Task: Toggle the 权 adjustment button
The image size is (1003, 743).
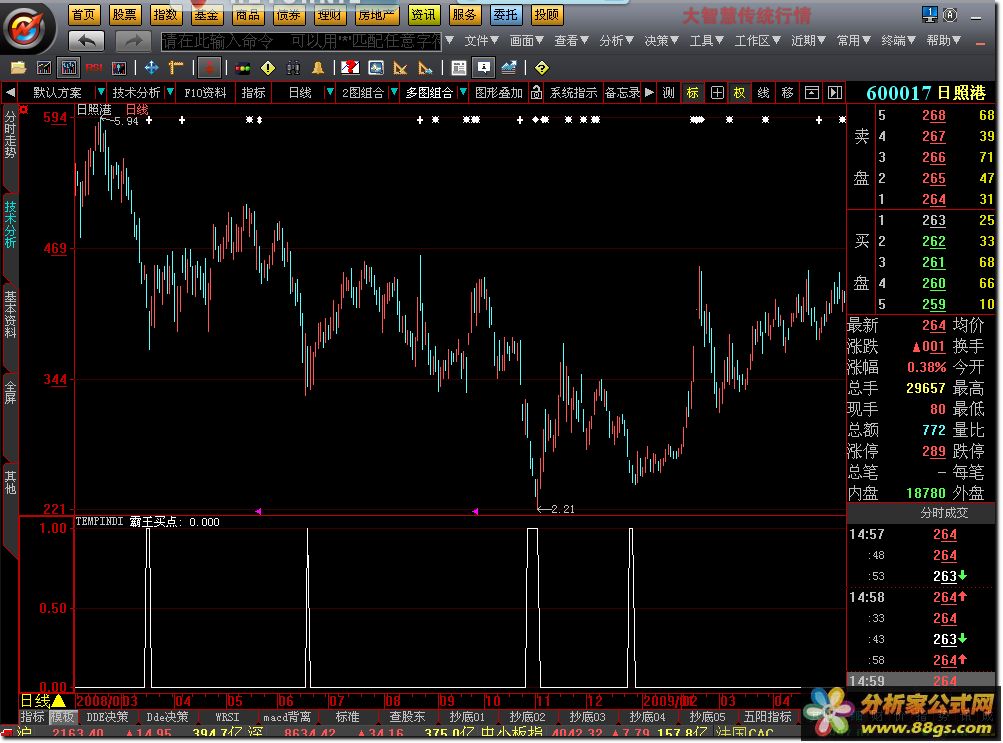Action: click(739, 93)
